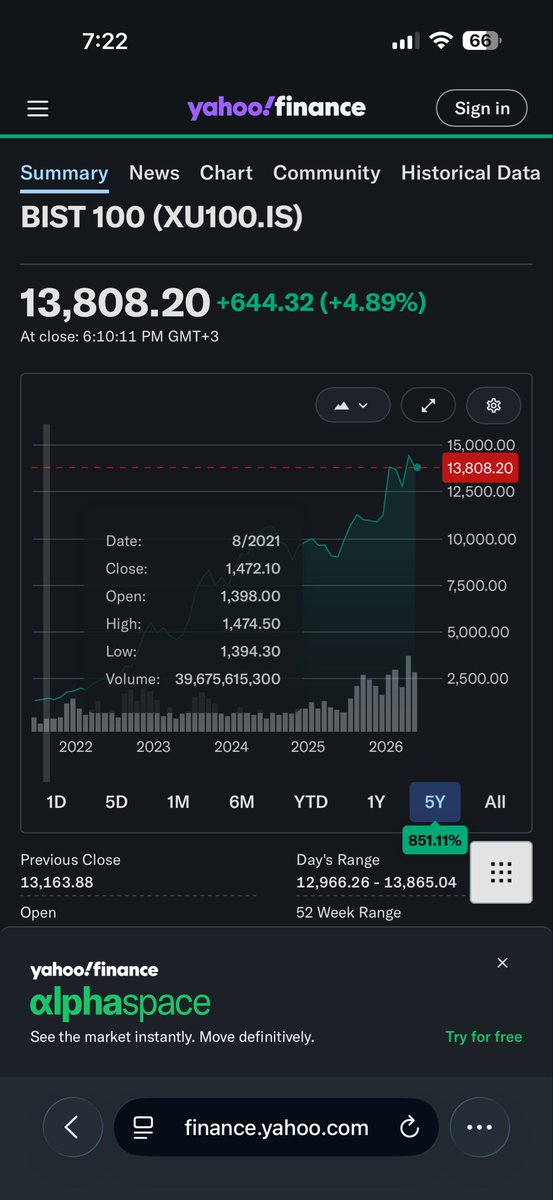
Task: Select the All time range
Action: click(x=495, y=802)
